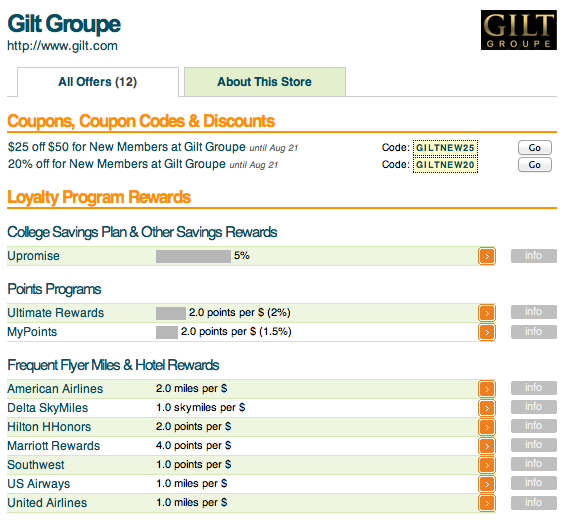Open $25 off $50 New Members offer

(127, 147)
